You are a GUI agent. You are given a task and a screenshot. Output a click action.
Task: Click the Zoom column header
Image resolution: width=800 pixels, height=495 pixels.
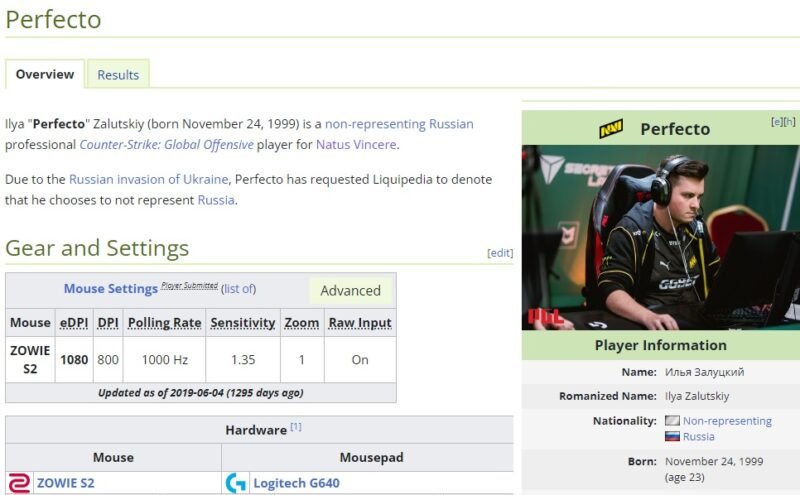click(302, 323)
